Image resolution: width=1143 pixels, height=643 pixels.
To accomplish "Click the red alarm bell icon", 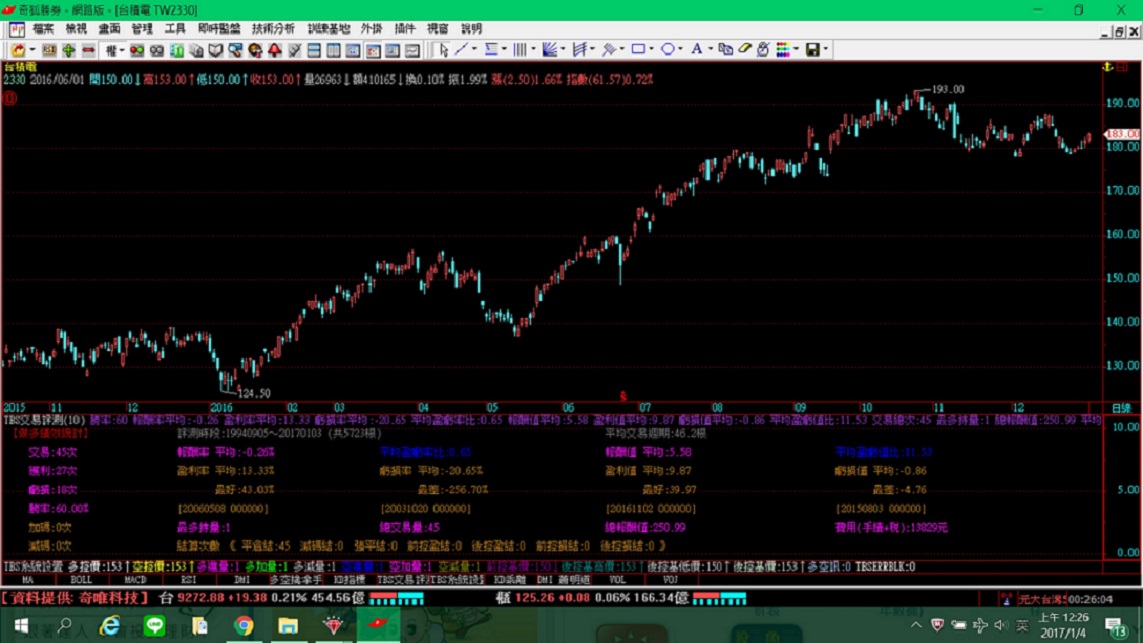I will (275, 50).
